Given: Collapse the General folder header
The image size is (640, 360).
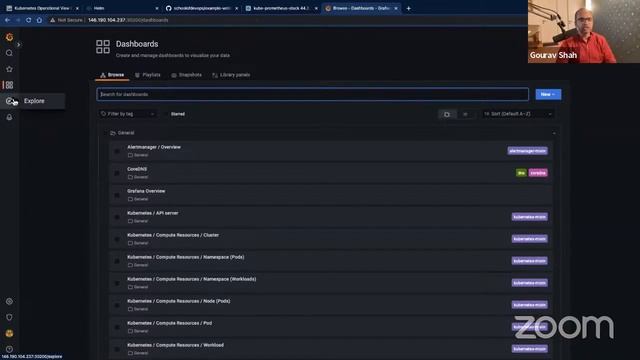Looking at the screenshot, I should coord(122,133).
